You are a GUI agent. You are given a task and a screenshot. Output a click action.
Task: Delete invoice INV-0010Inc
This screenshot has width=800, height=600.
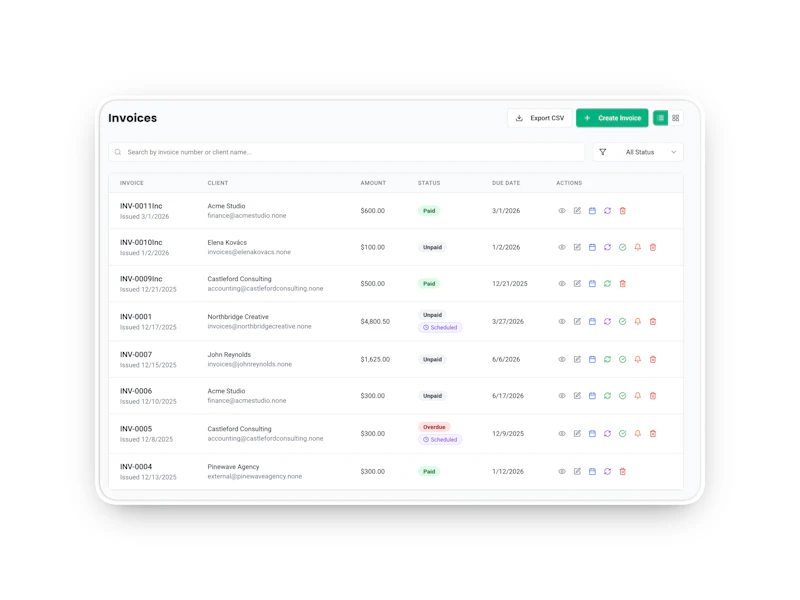tap(653, 247)
